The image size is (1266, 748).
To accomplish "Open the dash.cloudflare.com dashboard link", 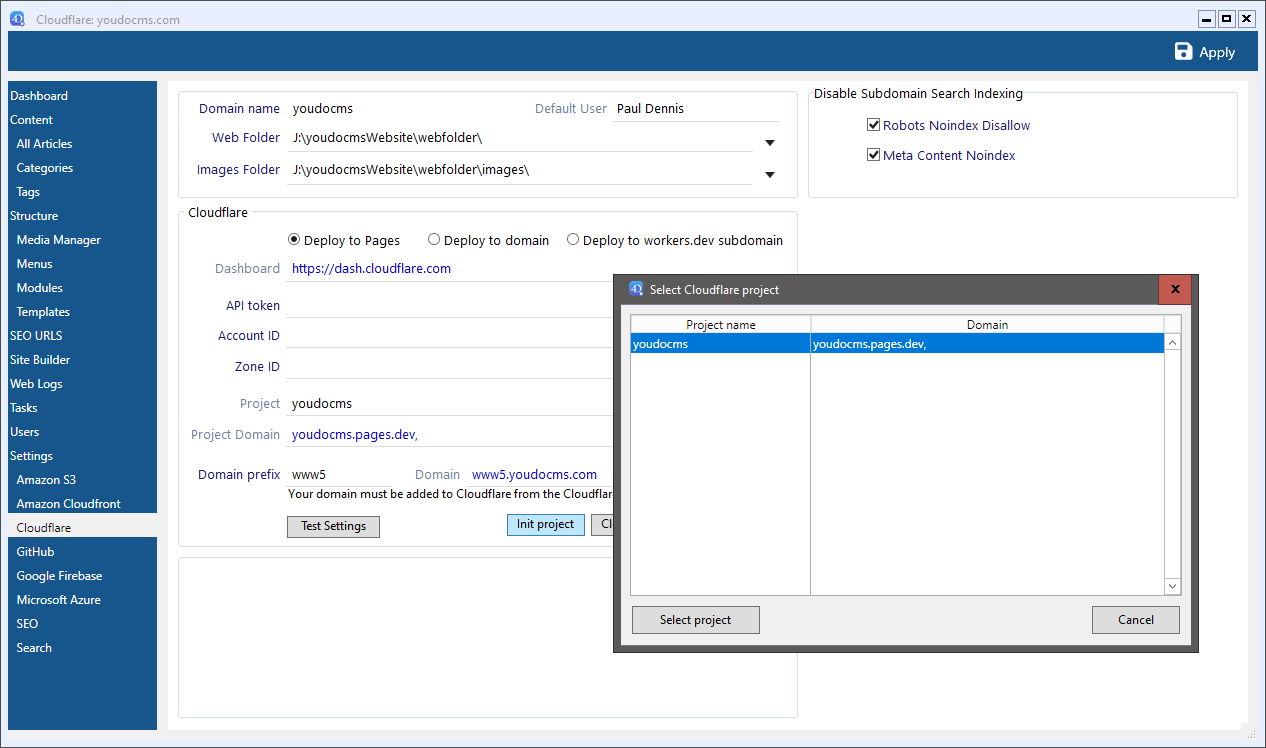I will pos(371,268).
